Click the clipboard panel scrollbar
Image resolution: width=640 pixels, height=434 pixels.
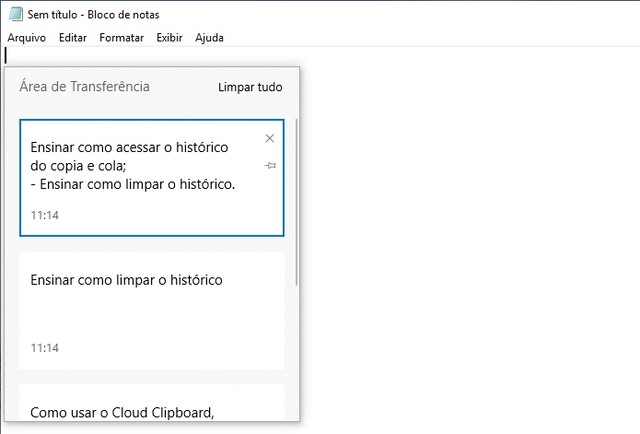point(296,202)
